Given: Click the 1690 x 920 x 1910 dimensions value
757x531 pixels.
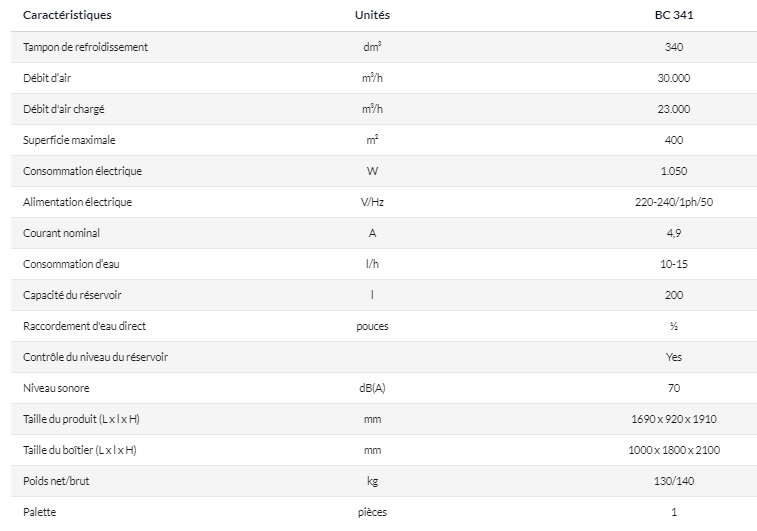Looking at the screenshot, I should tap(673, 419).
